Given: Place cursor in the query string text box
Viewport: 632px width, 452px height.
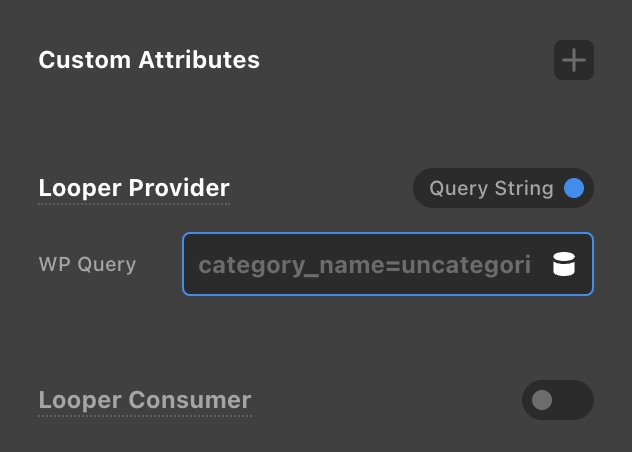Looking at the screenshot, I should [365, 265].
